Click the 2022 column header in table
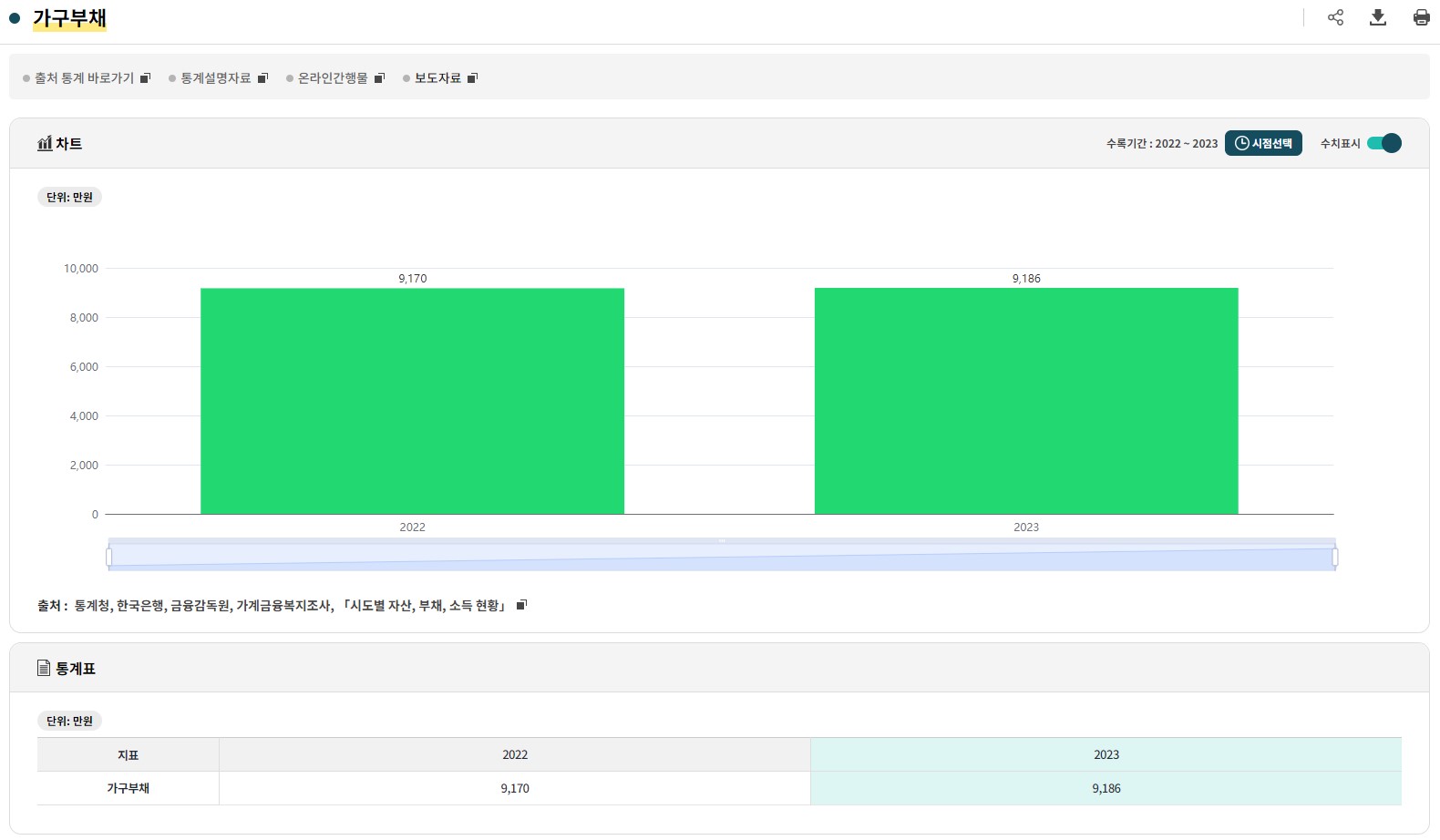 [x=515, y=754]
